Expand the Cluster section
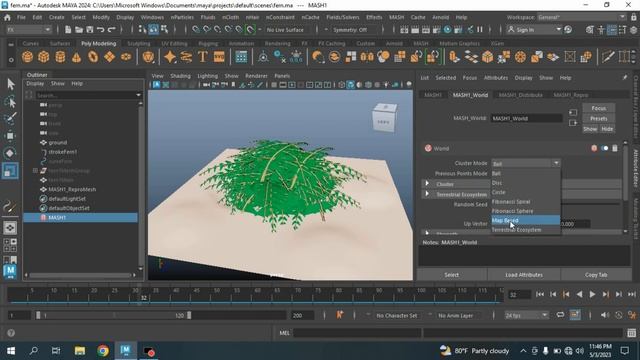 click(x=427, y=184)
